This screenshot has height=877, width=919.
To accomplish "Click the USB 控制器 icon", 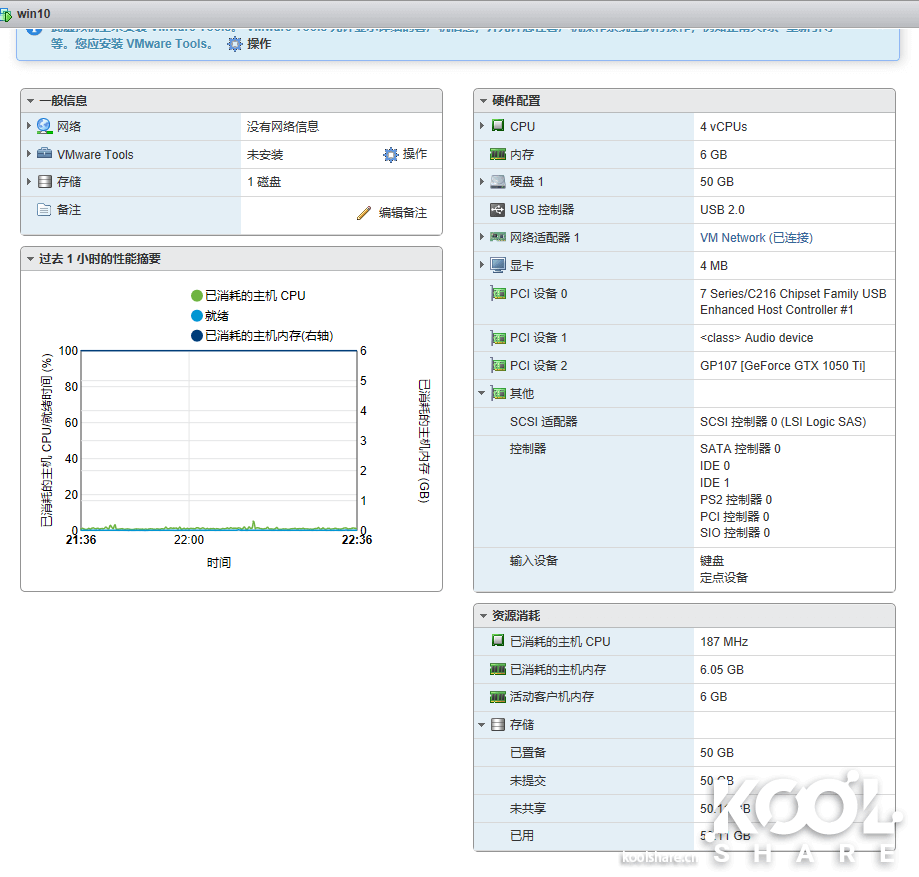I will coord(497,210).
